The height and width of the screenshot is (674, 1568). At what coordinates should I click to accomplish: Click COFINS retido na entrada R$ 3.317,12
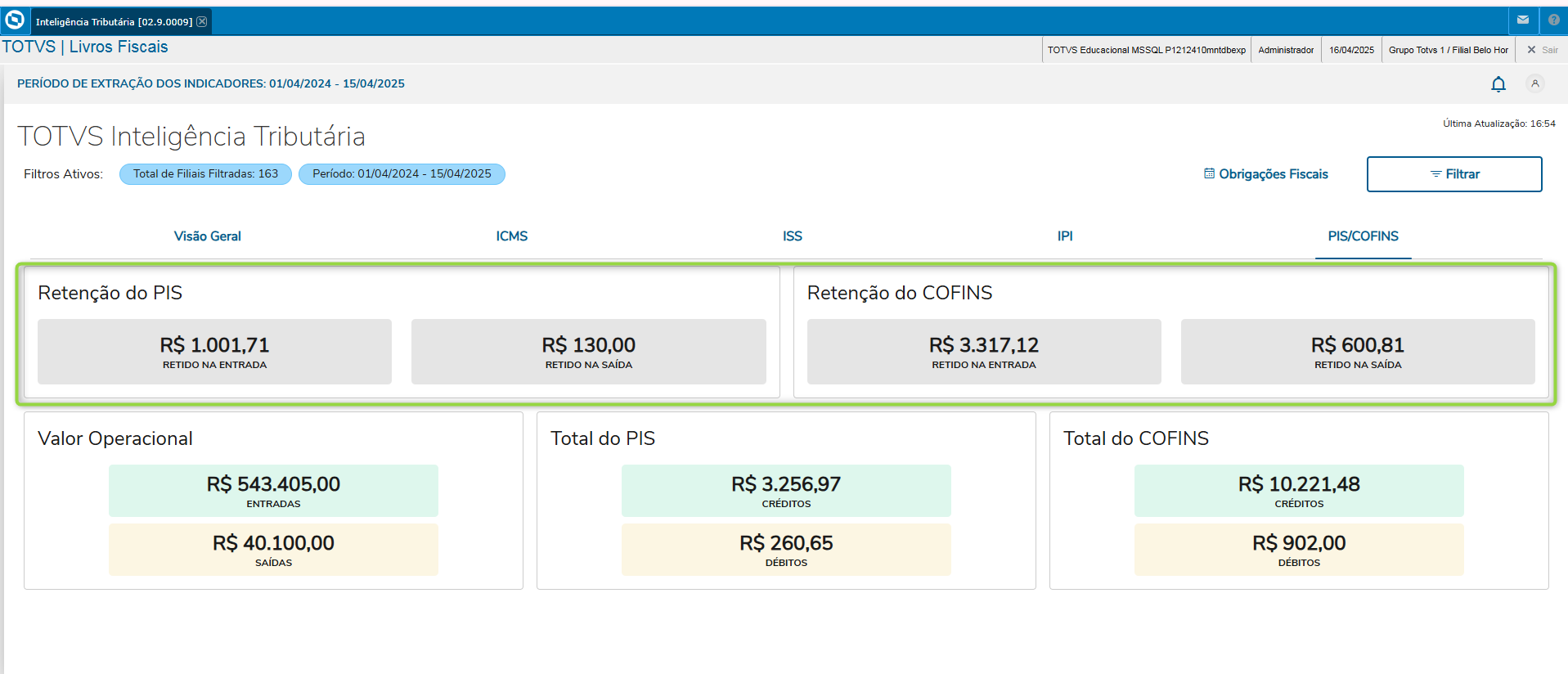click(x=984, y=352)
